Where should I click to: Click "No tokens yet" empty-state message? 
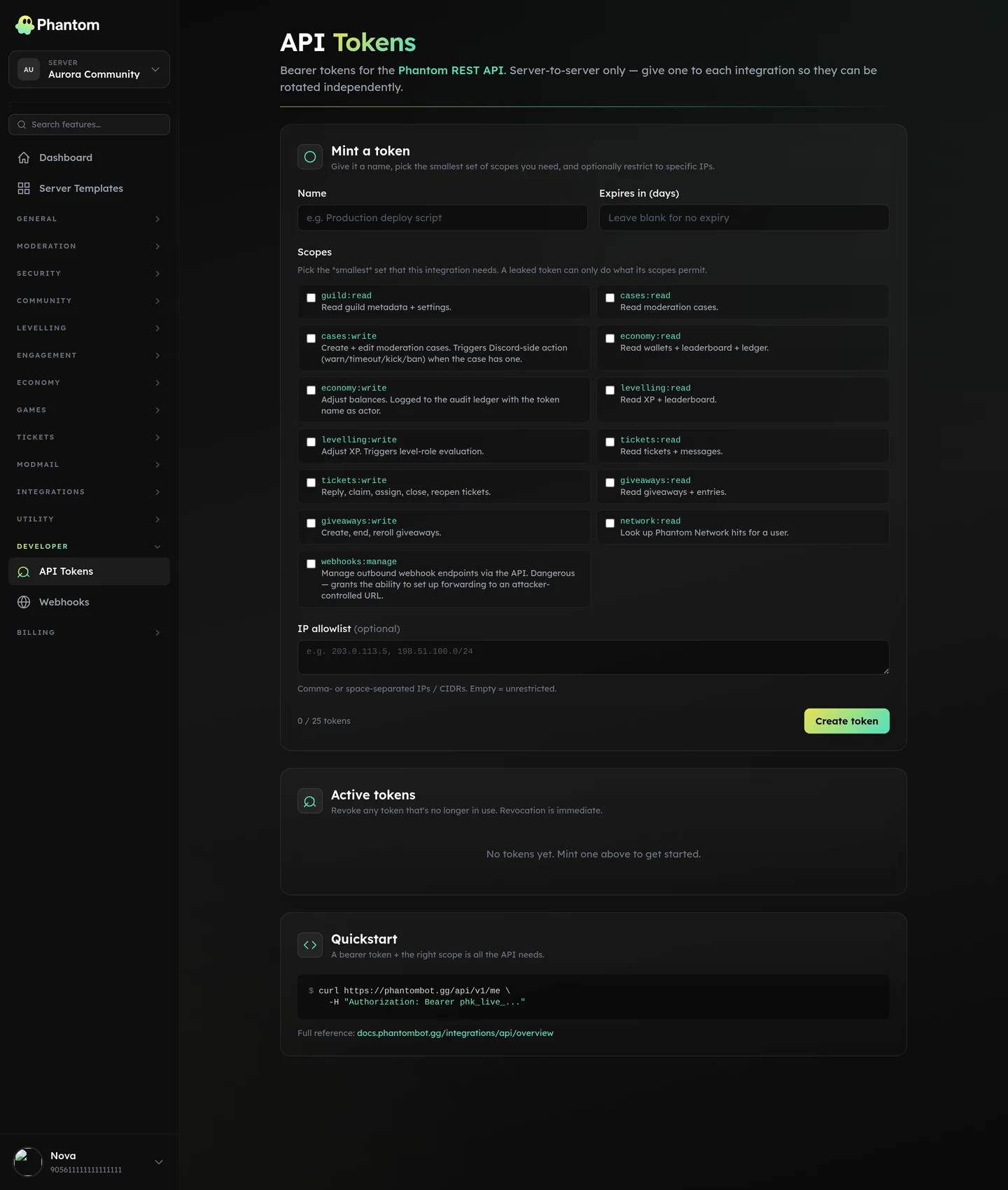coord(594,854)
